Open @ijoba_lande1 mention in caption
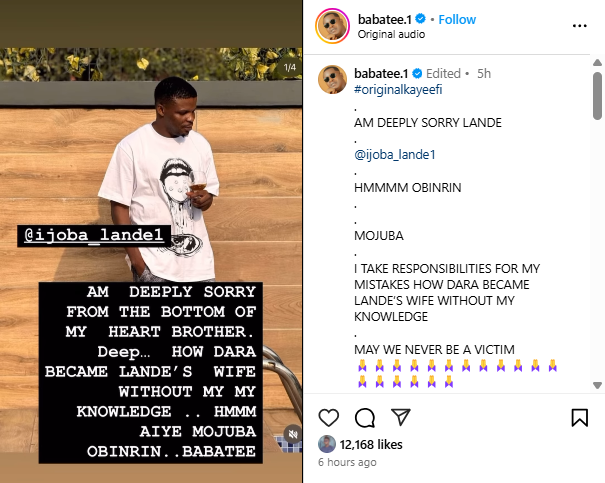This screenshot has height=483, width=605. click(x=395, y=155)
